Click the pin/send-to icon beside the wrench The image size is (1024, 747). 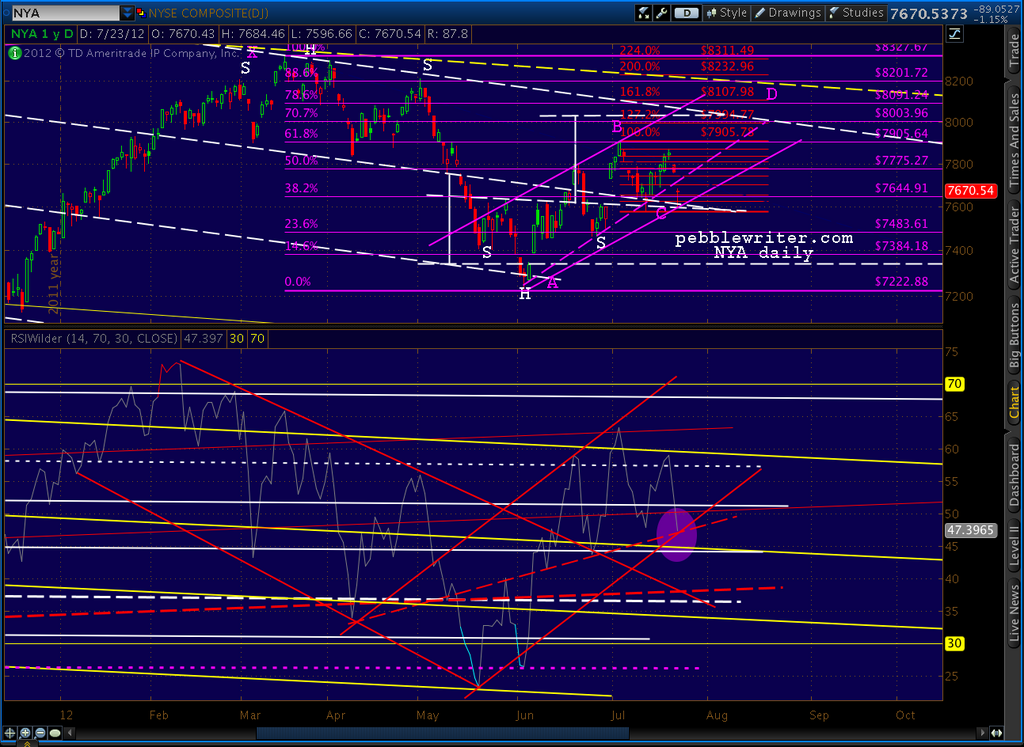643,12
